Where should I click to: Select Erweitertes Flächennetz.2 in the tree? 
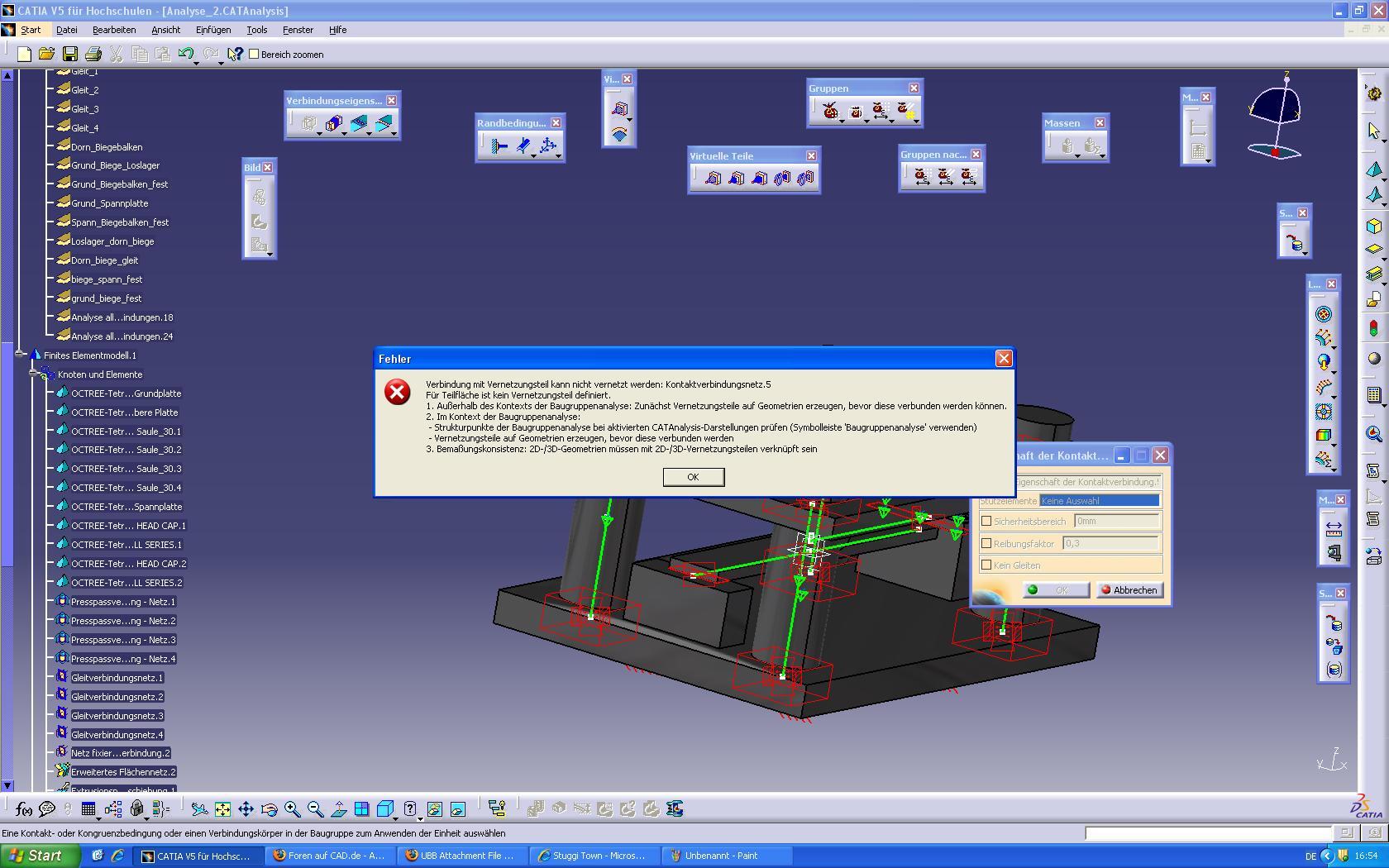[x=123, y=772]
